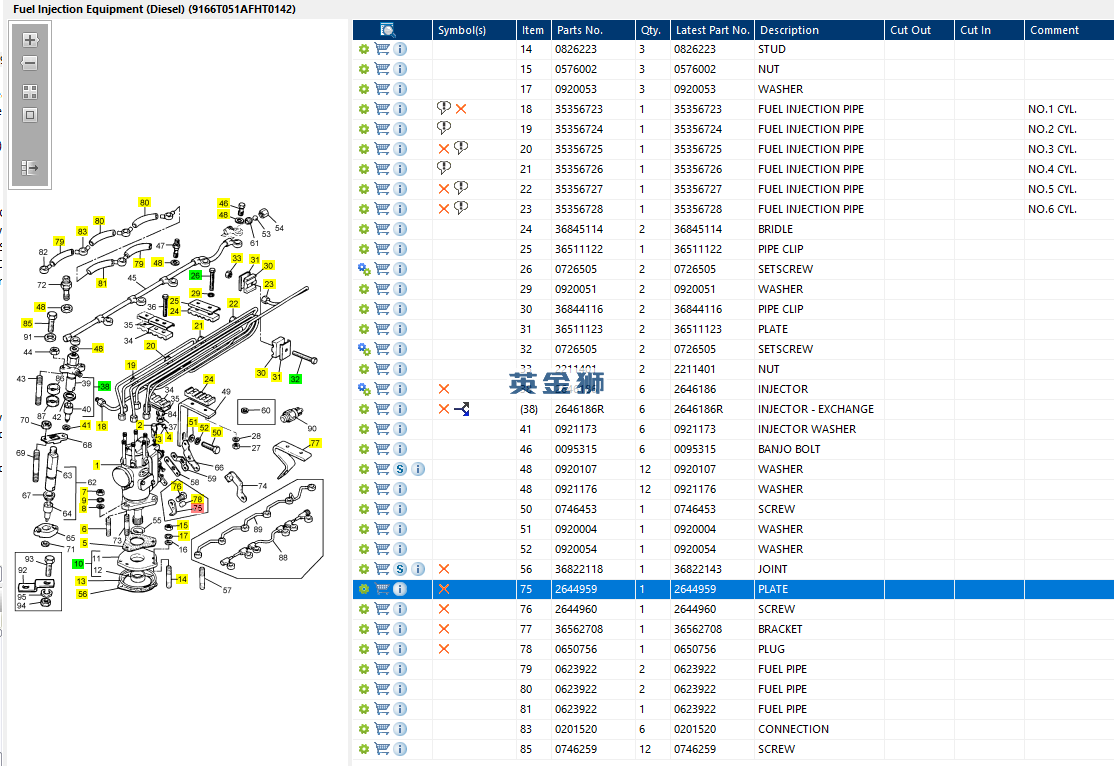Click green callout 10 in diagram
This screenshot has height=766, width=1114.
pyautogui.click(x=78, y=563)
